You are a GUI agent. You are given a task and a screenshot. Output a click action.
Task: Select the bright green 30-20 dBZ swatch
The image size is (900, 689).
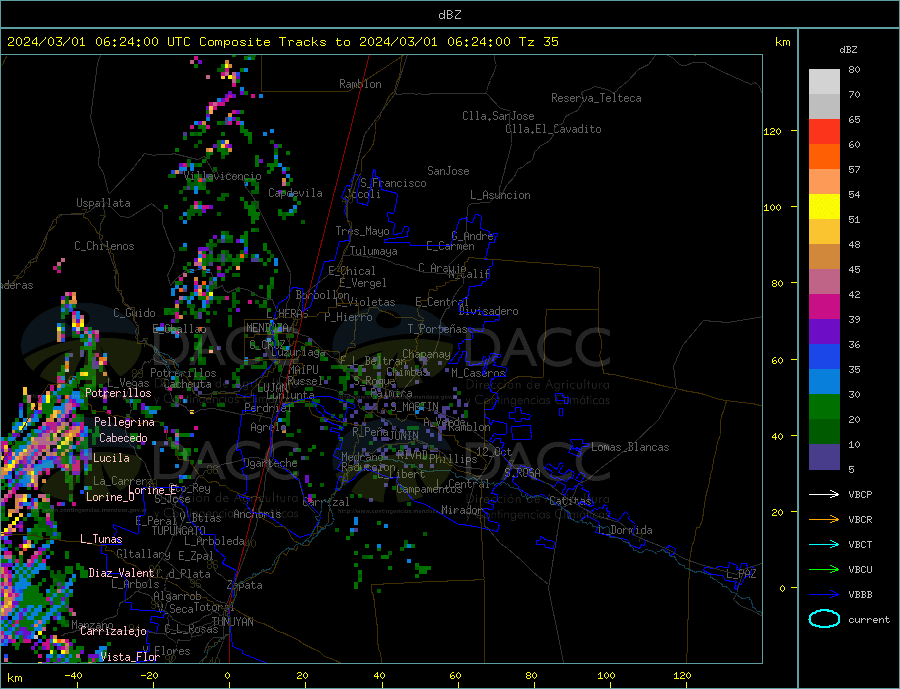pos(824,407)
